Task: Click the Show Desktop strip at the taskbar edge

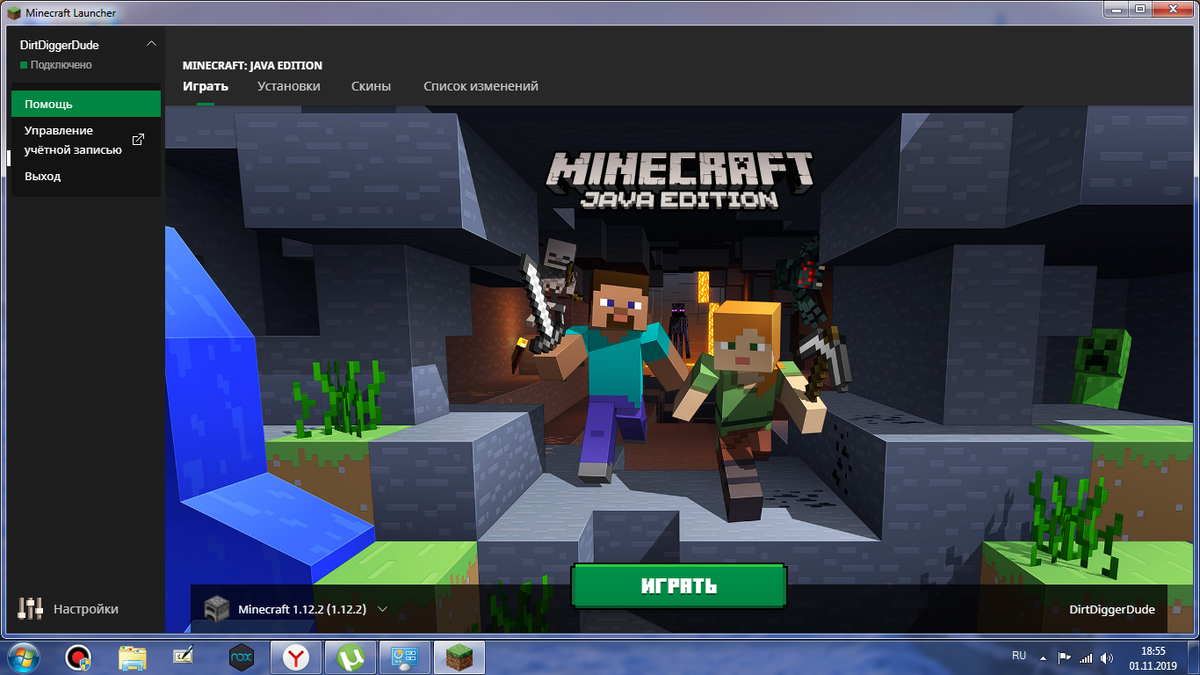Action: click(x=1193, y=657)
